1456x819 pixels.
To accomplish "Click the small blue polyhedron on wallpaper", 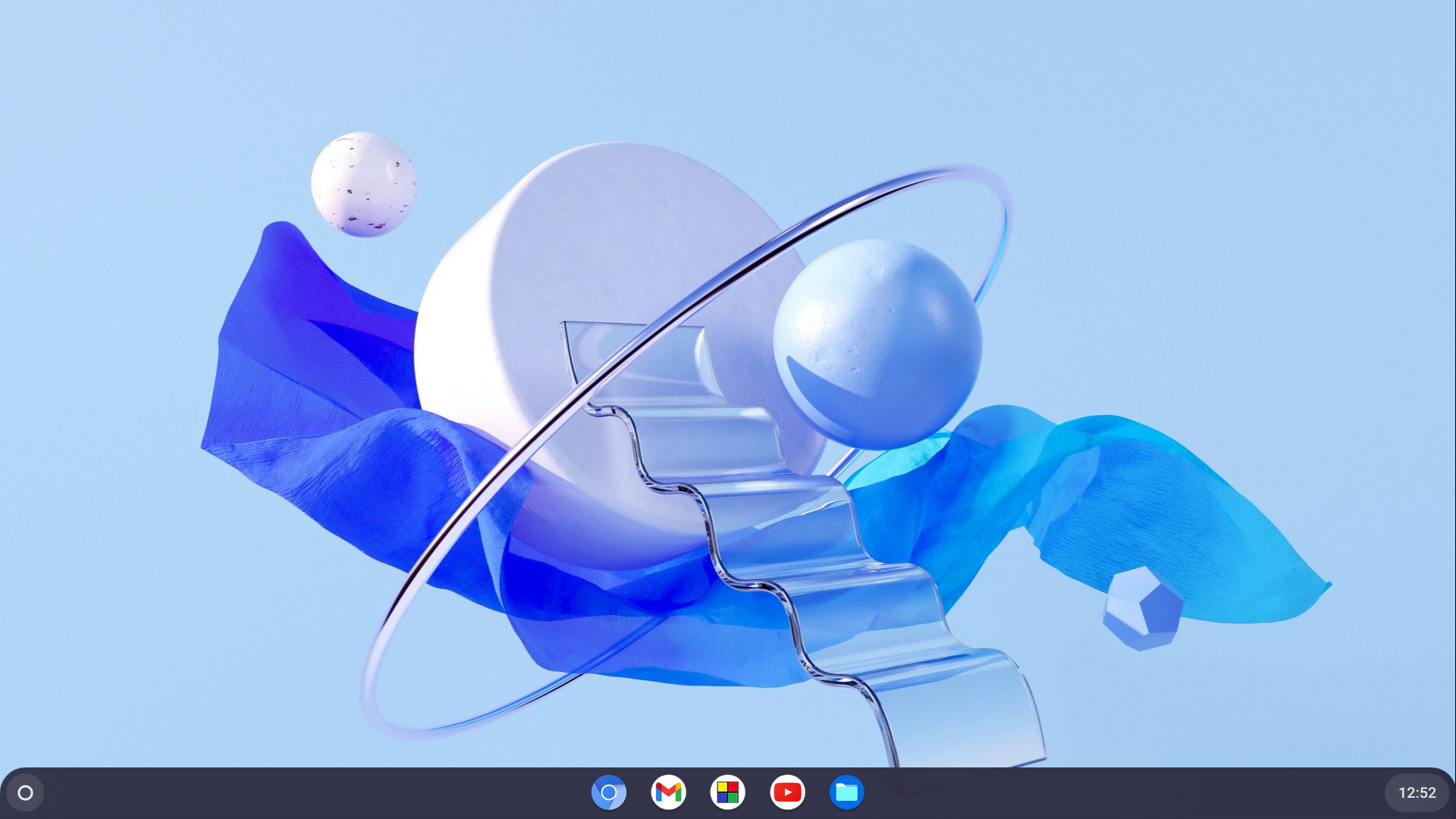I will [x=1143, y=608].
